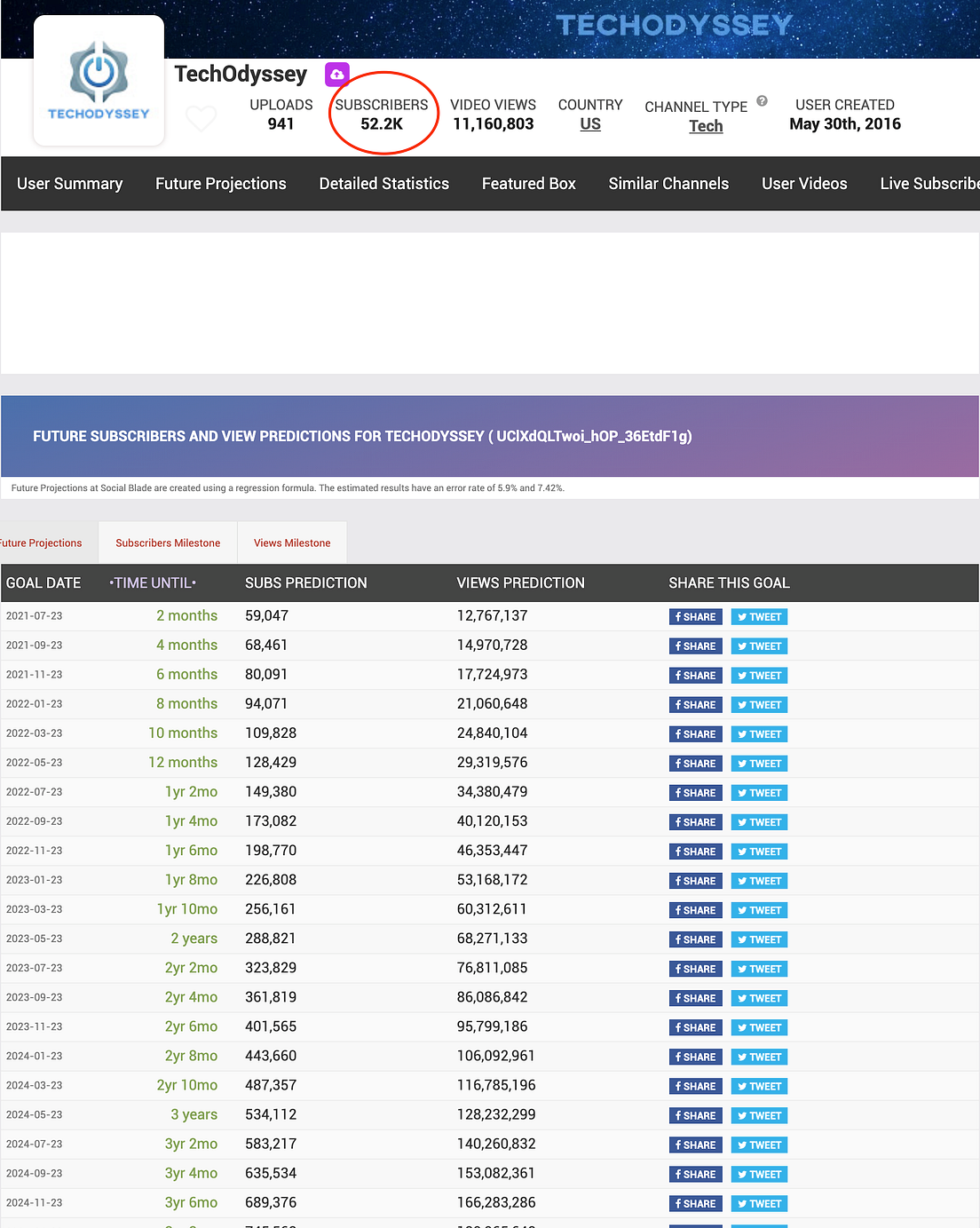
Task: Tweet the 2021-07-23 goal
Action: [759, 617]
